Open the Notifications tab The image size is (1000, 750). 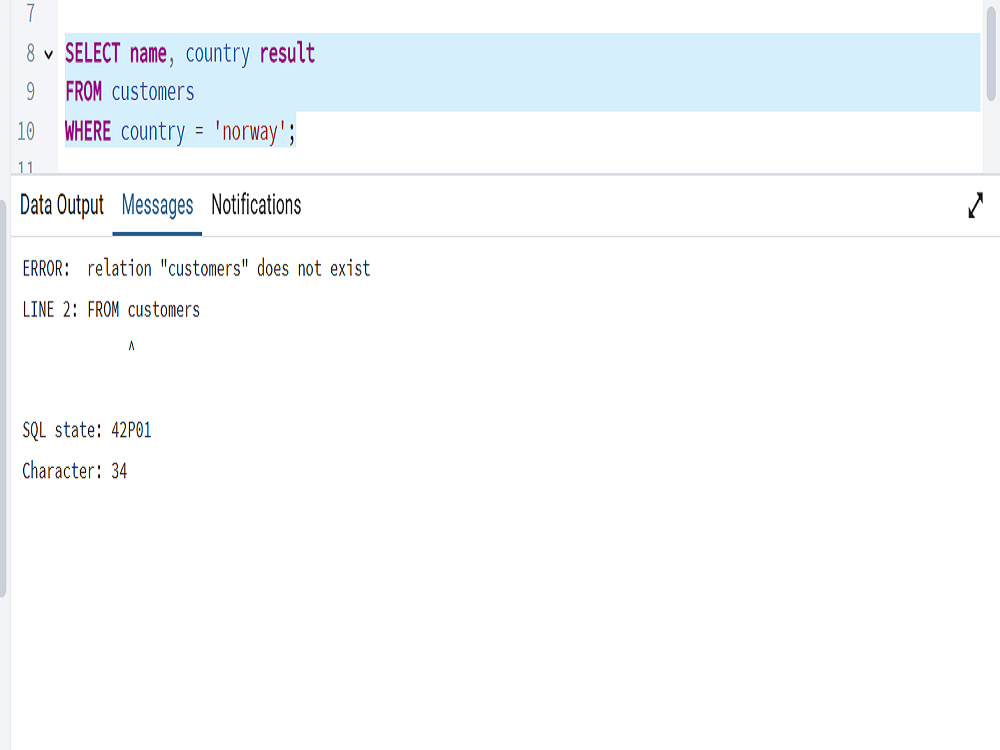256,205
